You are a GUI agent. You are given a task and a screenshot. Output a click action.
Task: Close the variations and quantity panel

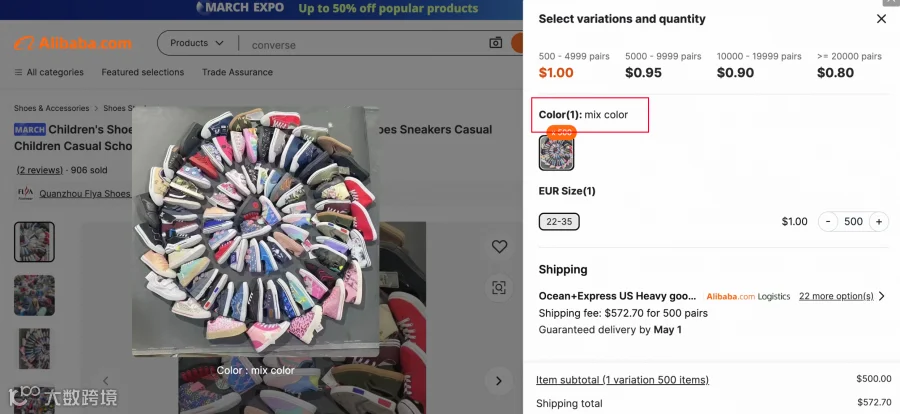point(881,19)
